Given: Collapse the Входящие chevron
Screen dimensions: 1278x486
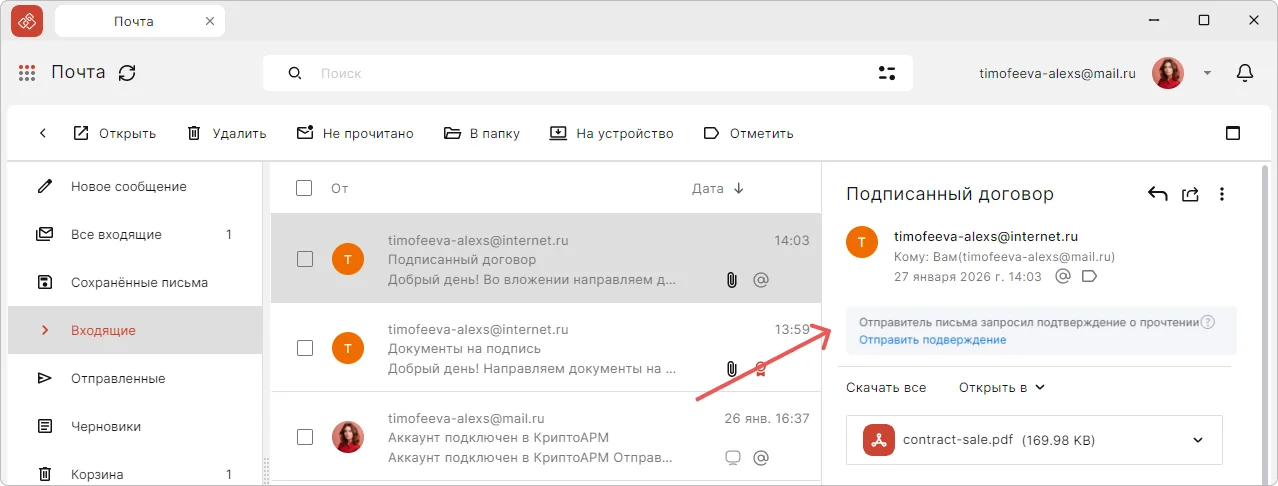Looking at the screenshot, I should (x=45, y=331).
